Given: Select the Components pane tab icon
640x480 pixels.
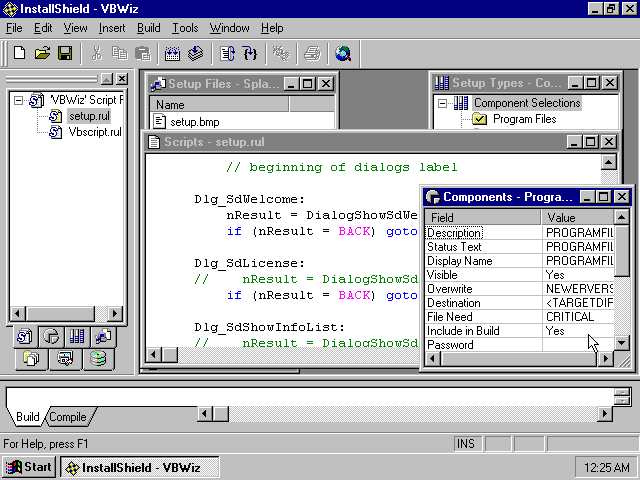Looking at the screenshot, I should 51,337.
